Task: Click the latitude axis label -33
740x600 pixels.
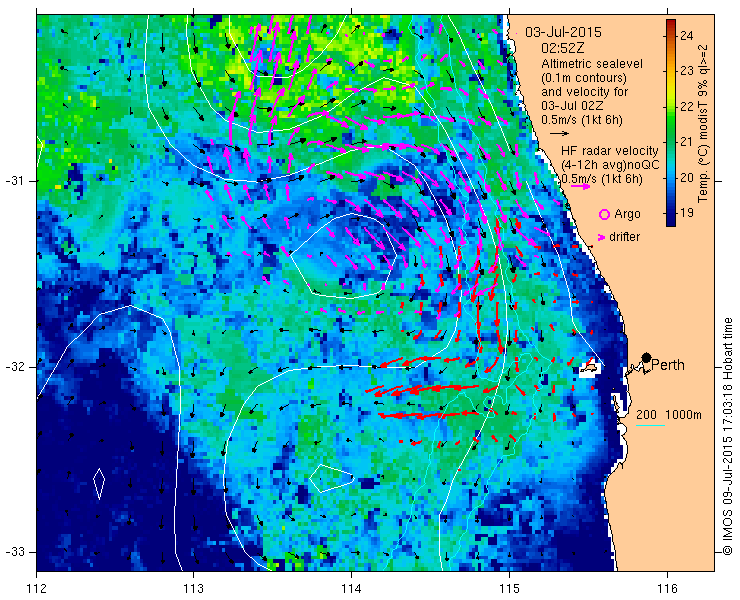Action: click(x=14, y=552)
